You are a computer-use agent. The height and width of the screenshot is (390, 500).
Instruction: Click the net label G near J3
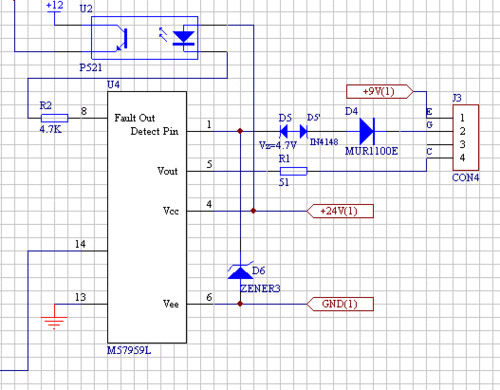[429, 125]
